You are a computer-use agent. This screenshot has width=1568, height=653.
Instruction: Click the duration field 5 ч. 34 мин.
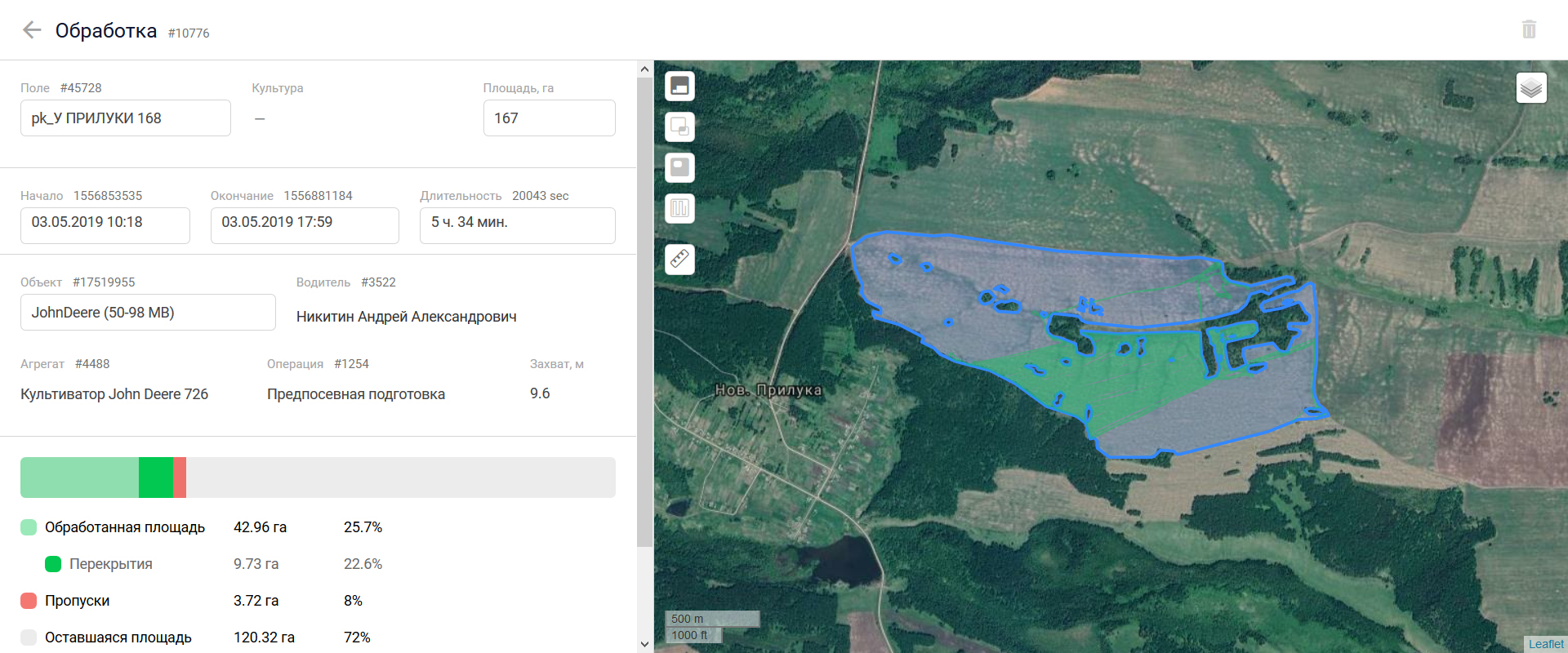[517, 224]
